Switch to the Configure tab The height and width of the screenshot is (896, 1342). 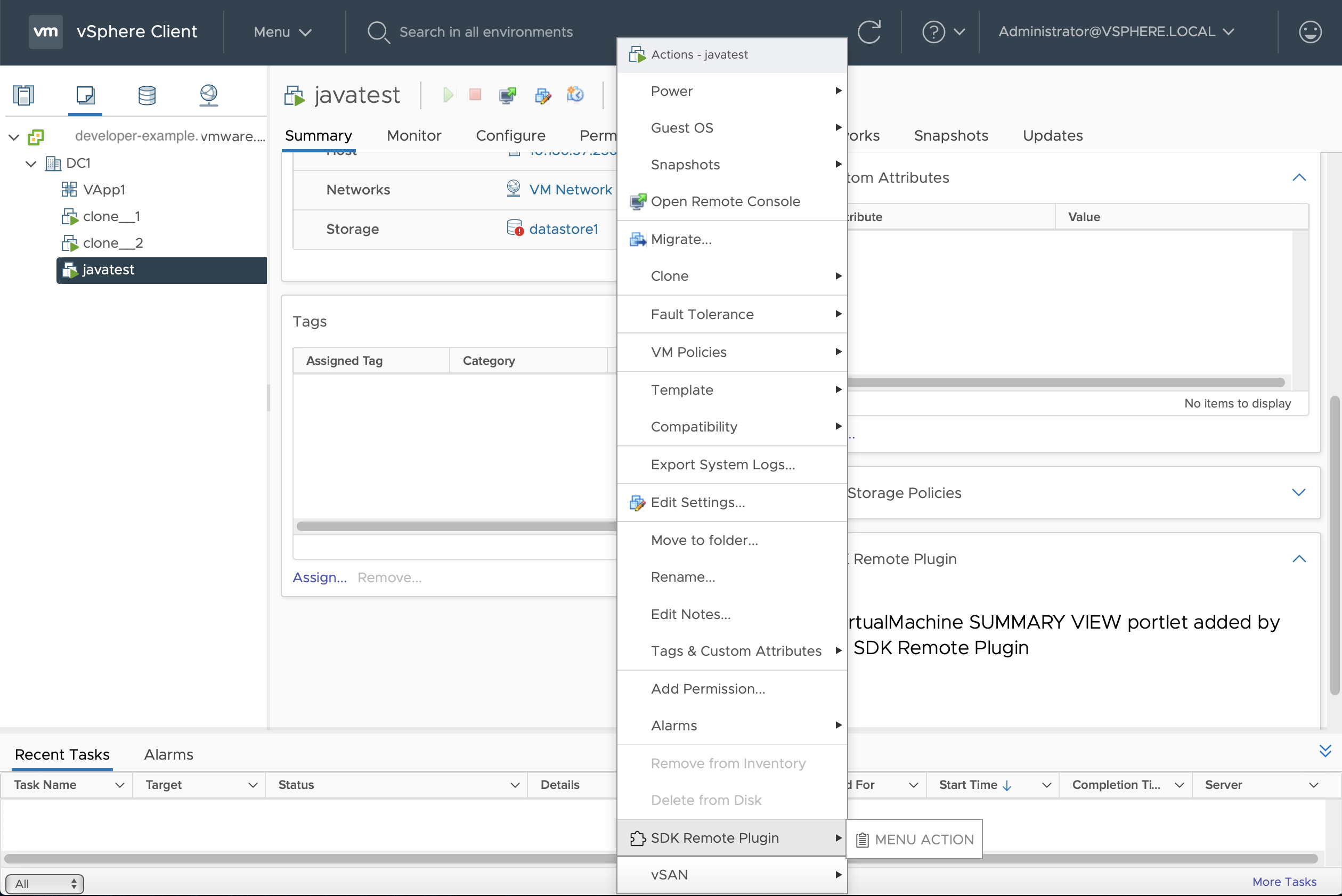point(510,135)
